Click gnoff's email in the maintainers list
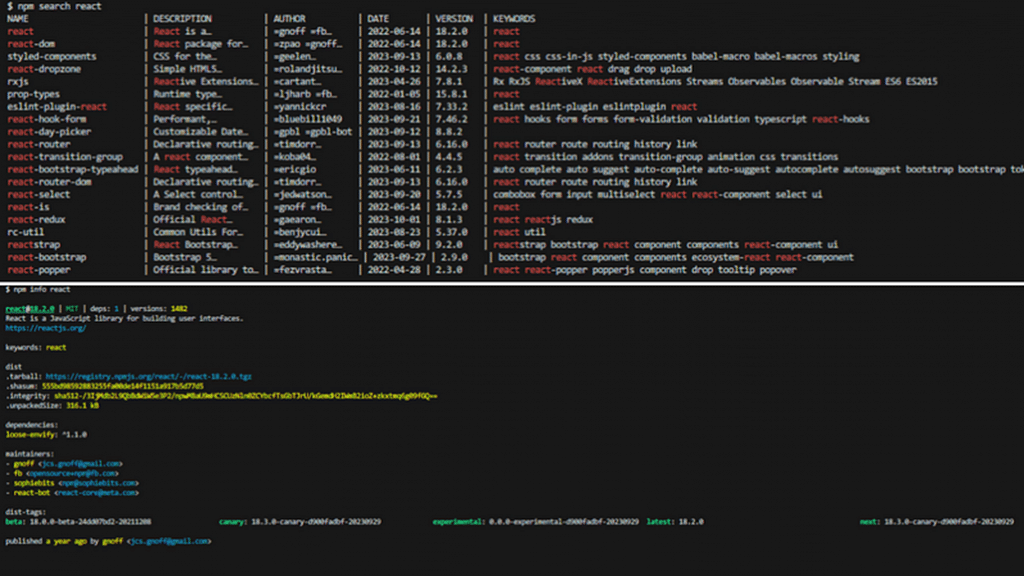This screenshot has width=1024, height=576. 80,464
